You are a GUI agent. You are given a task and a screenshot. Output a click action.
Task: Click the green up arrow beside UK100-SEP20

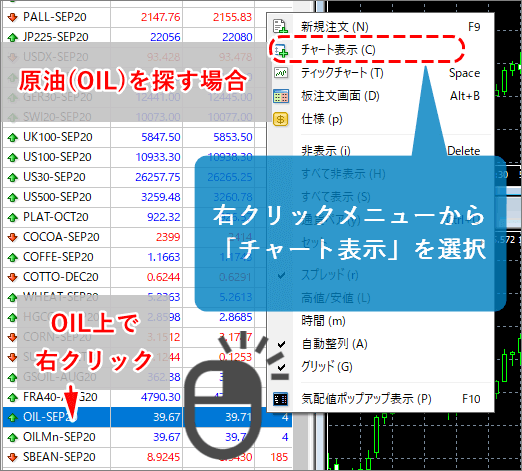pos(13,137)
